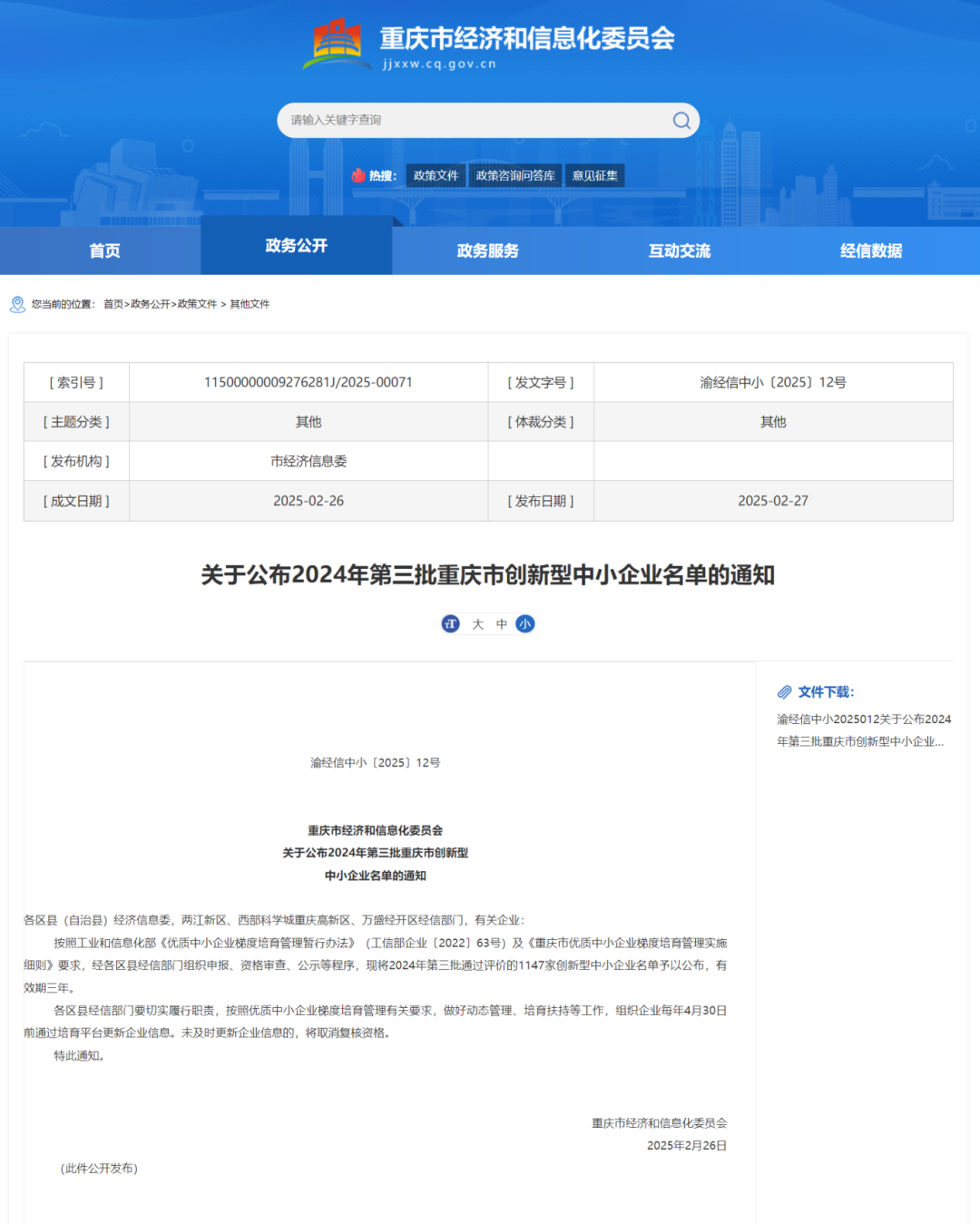The width and height of the screenshot is (980, 1224).
Task: Select the 大 large font size
Action: 476,623
